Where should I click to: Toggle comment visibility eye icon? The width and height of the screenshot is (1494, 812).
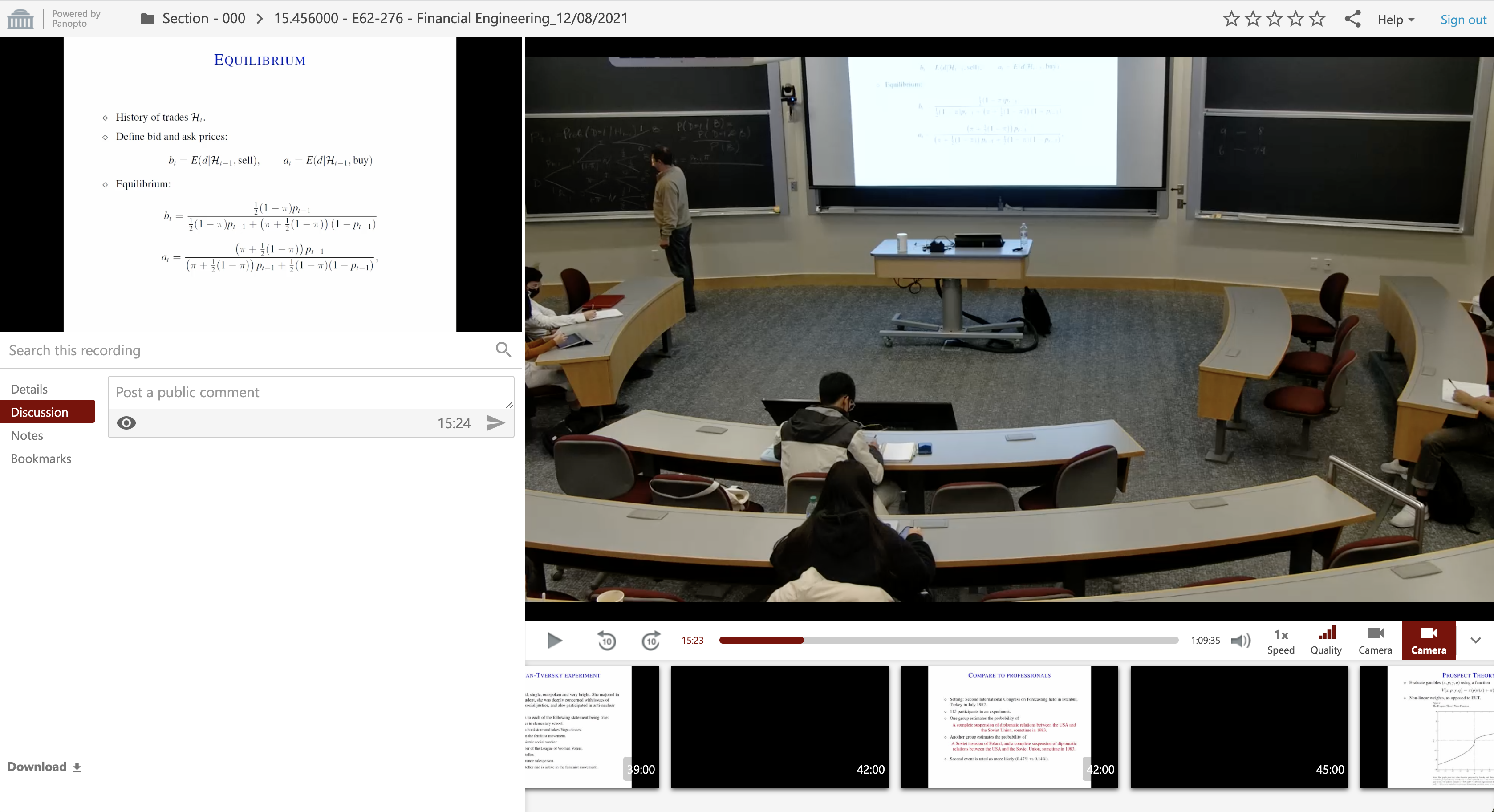point(126,423)
